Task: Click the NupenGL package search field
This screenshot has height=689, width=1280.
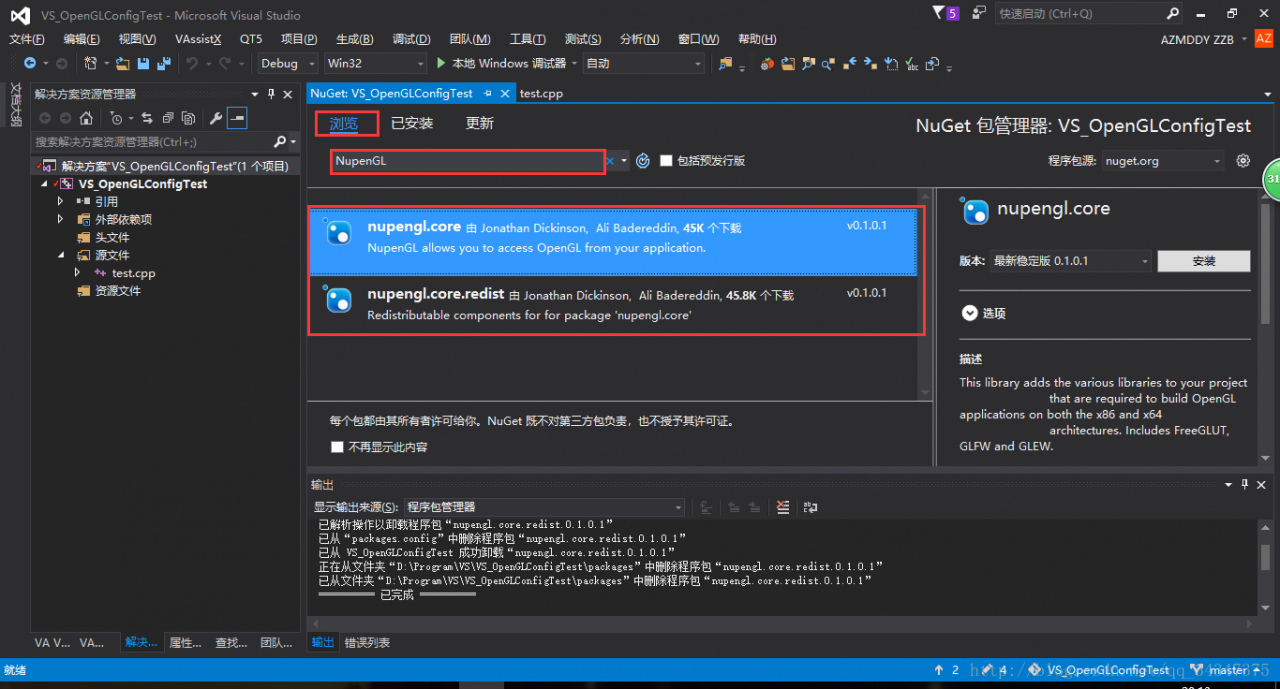Action: pyautogui.click(x=466, y=161)
